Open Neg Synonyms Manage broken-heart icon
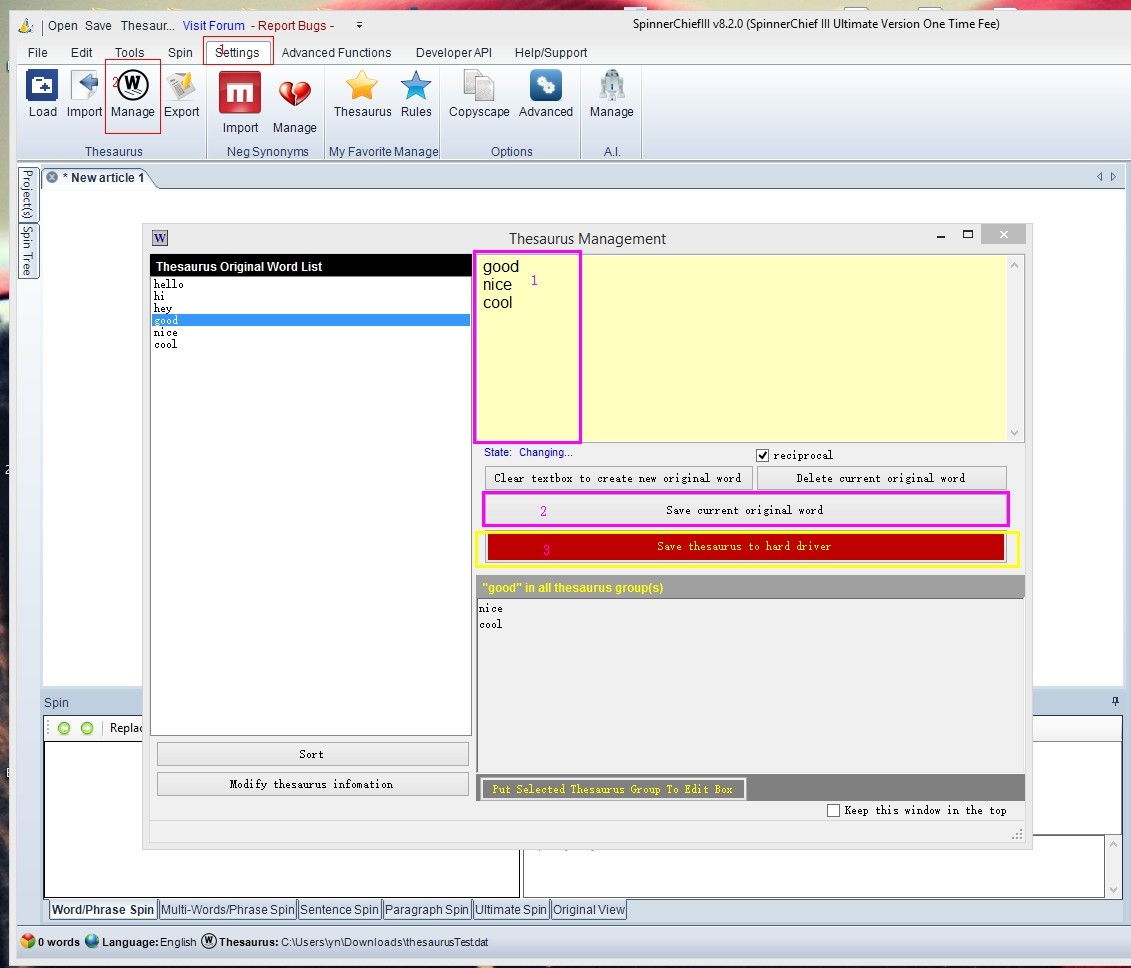1131x968 pixels. [x=294, y=101]
